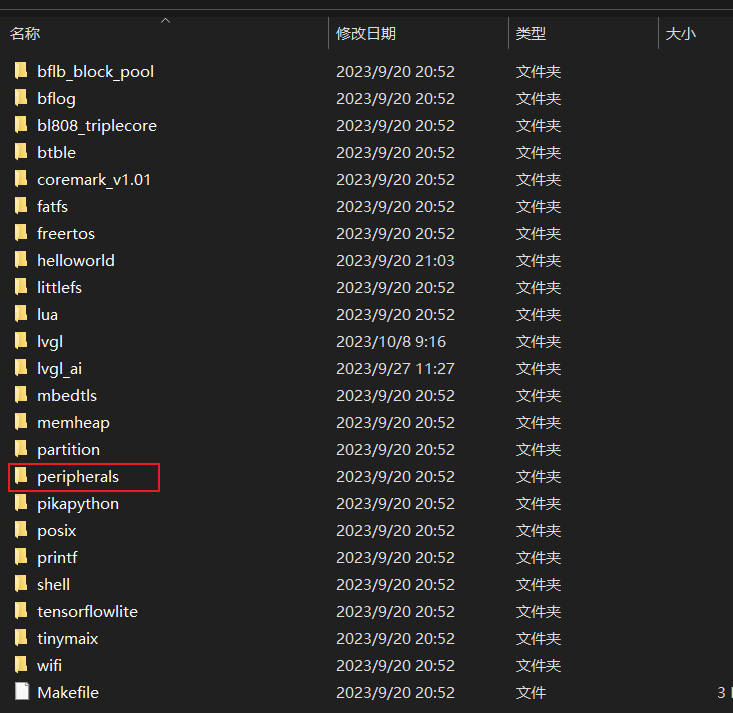Click the shell folder icon

[21, 584]
